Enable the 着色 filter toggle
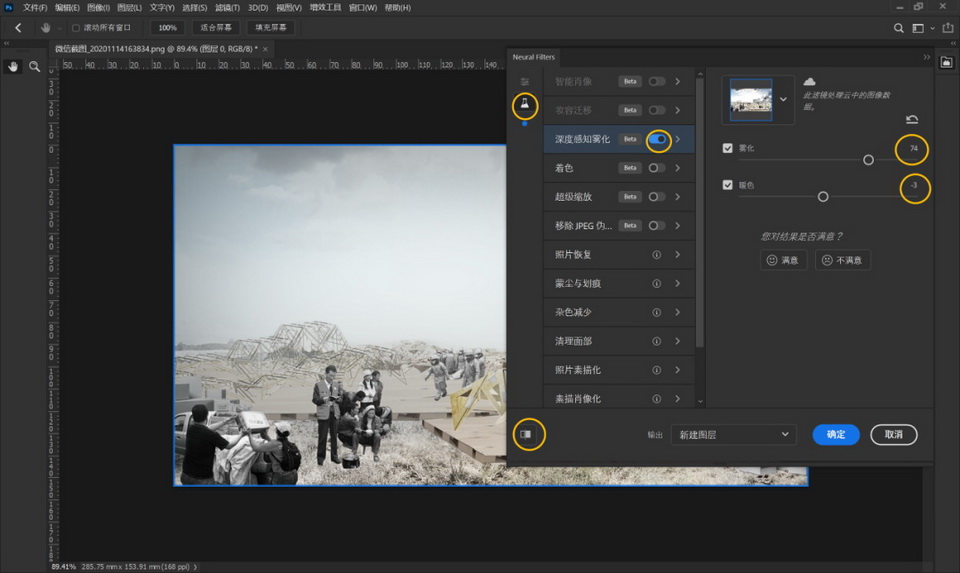Image resolution: width=960 pixels, height=573 pixels. (x=656, y=168)
